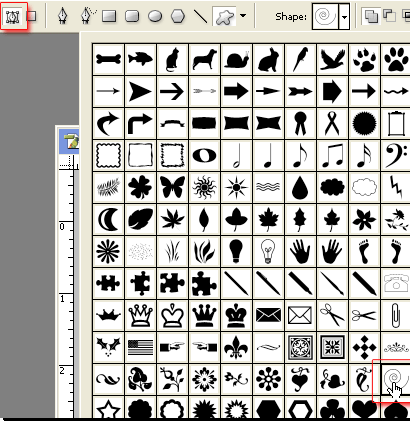Open the Shape picker dropdown arrow
The image size is (410, 426).
(x=344, y=16)
